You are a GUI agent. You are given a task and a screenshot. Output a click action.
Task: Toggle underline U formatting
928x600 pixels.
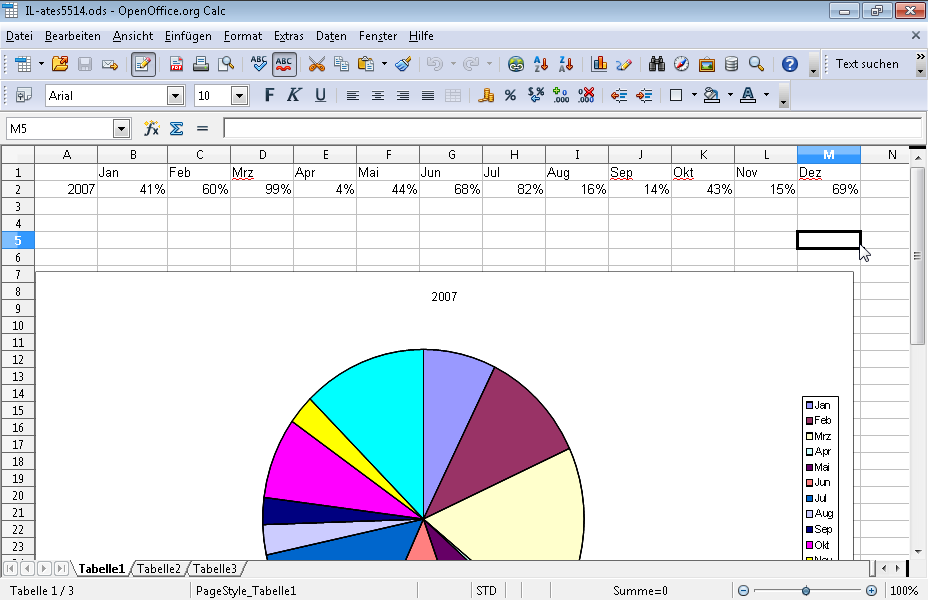320,95
